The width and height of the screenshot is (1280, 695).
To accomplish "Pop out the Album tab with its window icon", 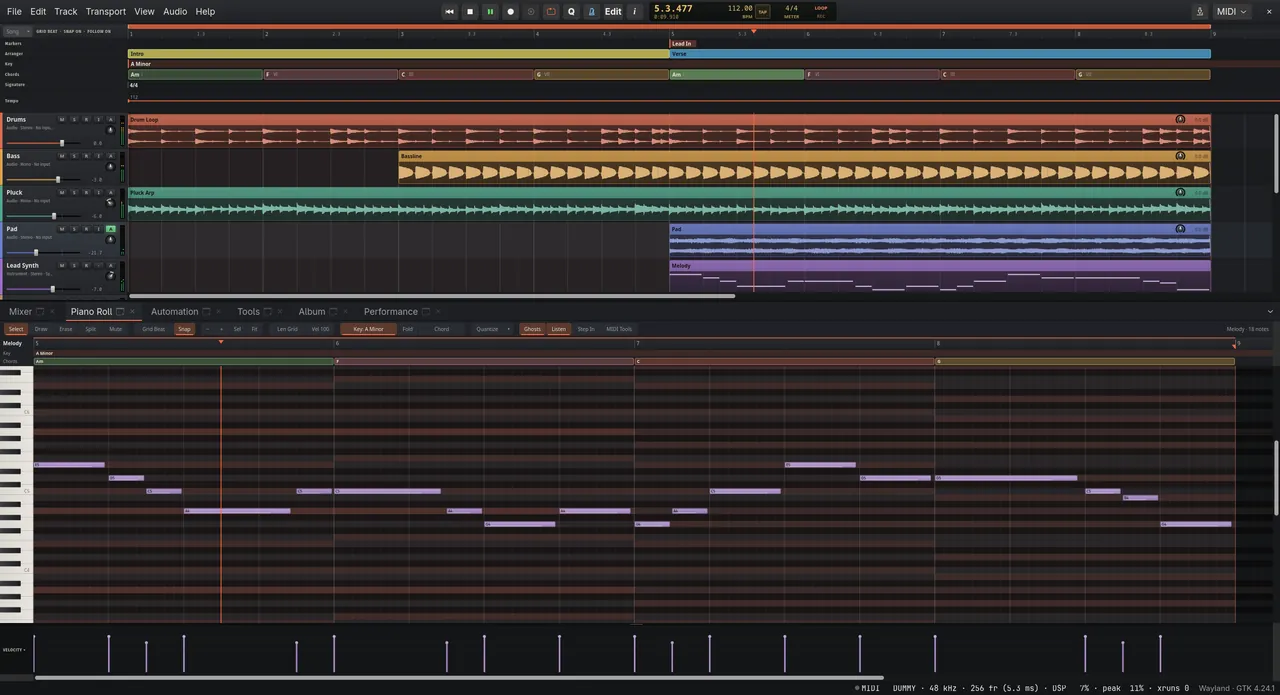I will pos(333,312).
